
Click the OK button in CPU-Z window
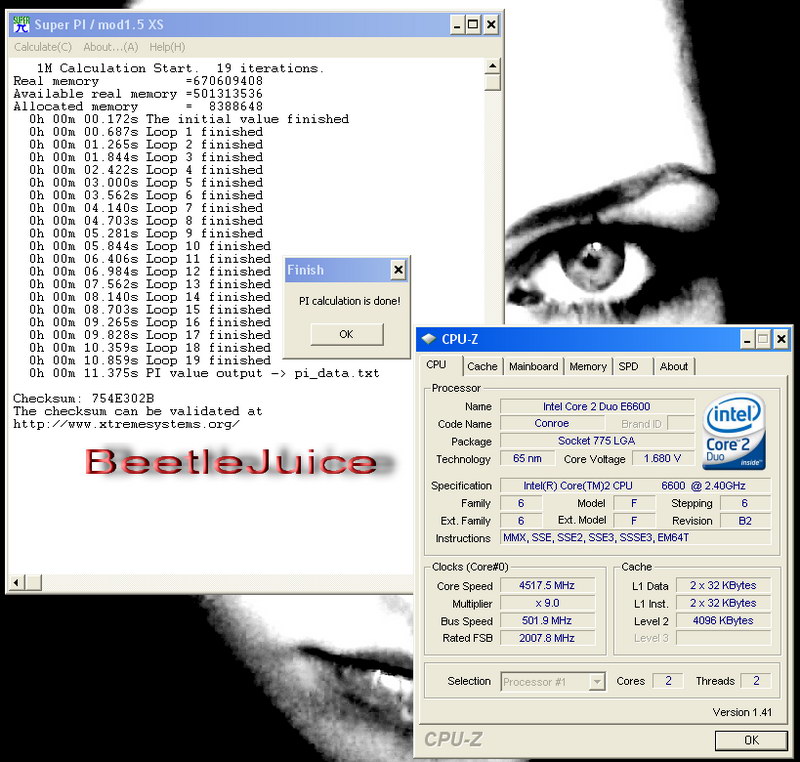[751, 740]
